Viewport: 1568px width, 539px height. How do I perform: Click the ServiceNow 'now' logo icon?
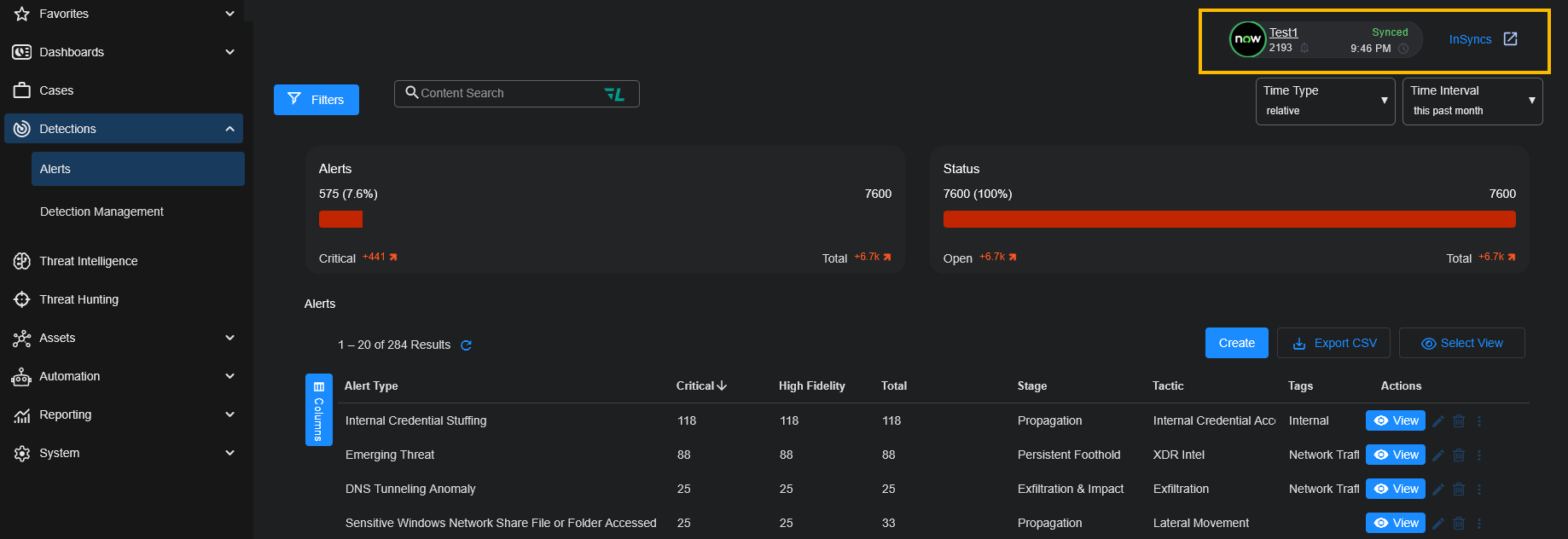pyautogui.click(x=1247, y=39)
